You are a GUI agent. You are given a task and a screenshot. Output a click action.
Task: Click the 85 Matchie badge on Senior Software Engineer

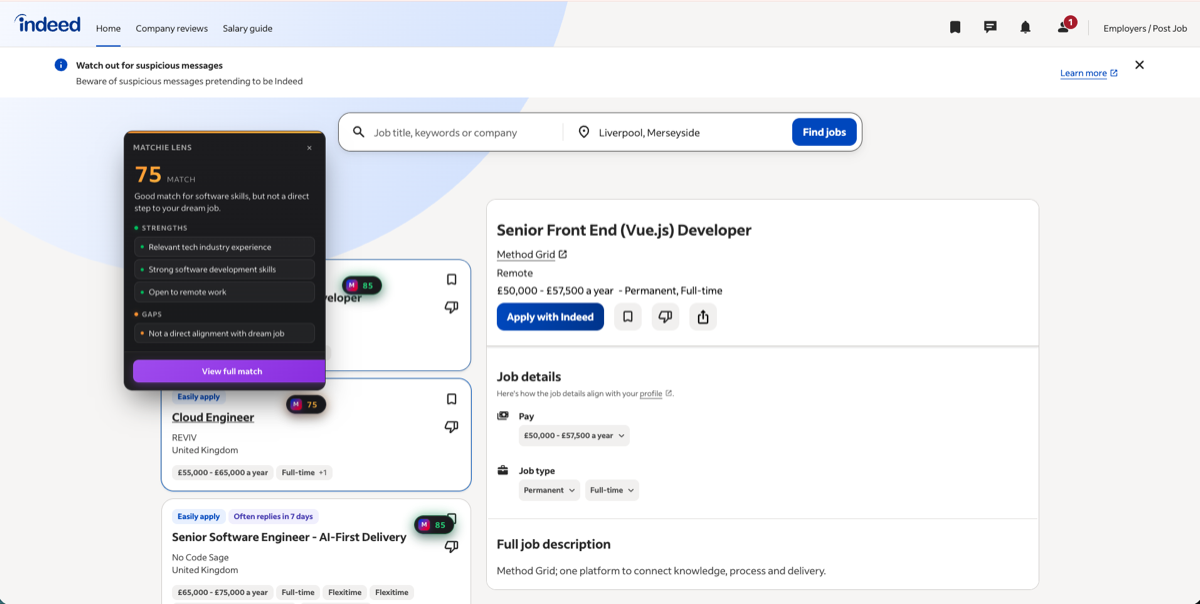coord(434,525)
